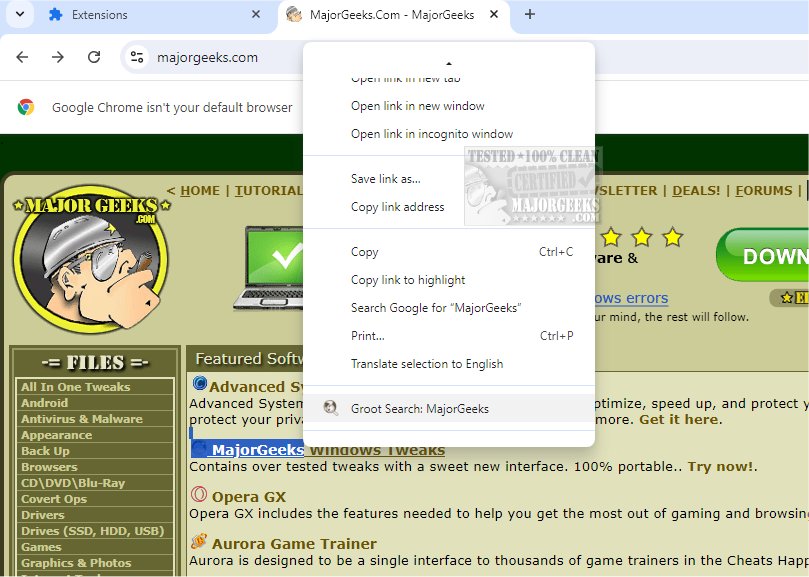Open All In One Tweaks category
This screenshot has height=577, width=809.
(x=75, y=387)
